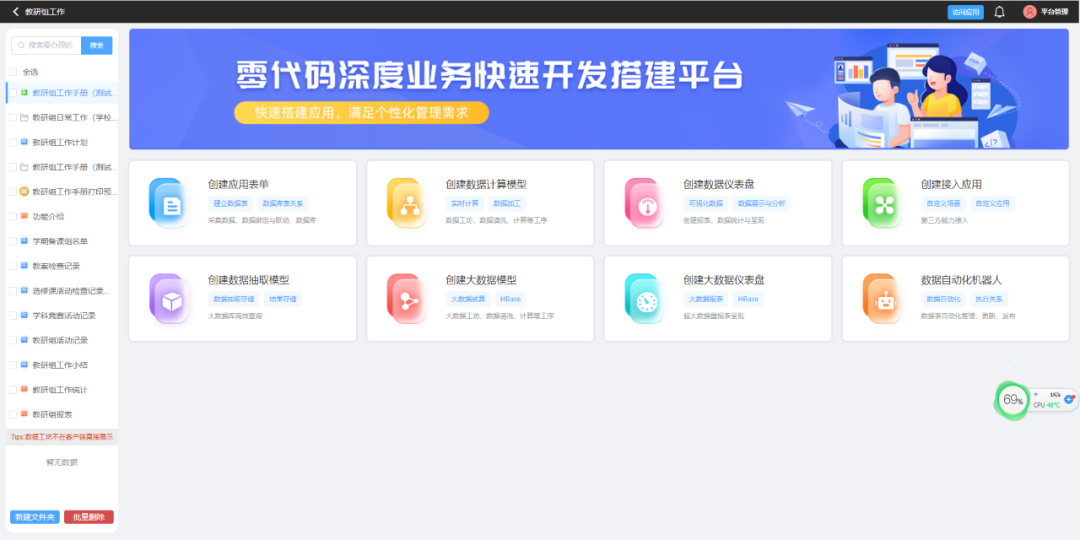
Task: Click the 零代码深度业务快速开发搭建平台 banner
Action: (x=599, y=89)
